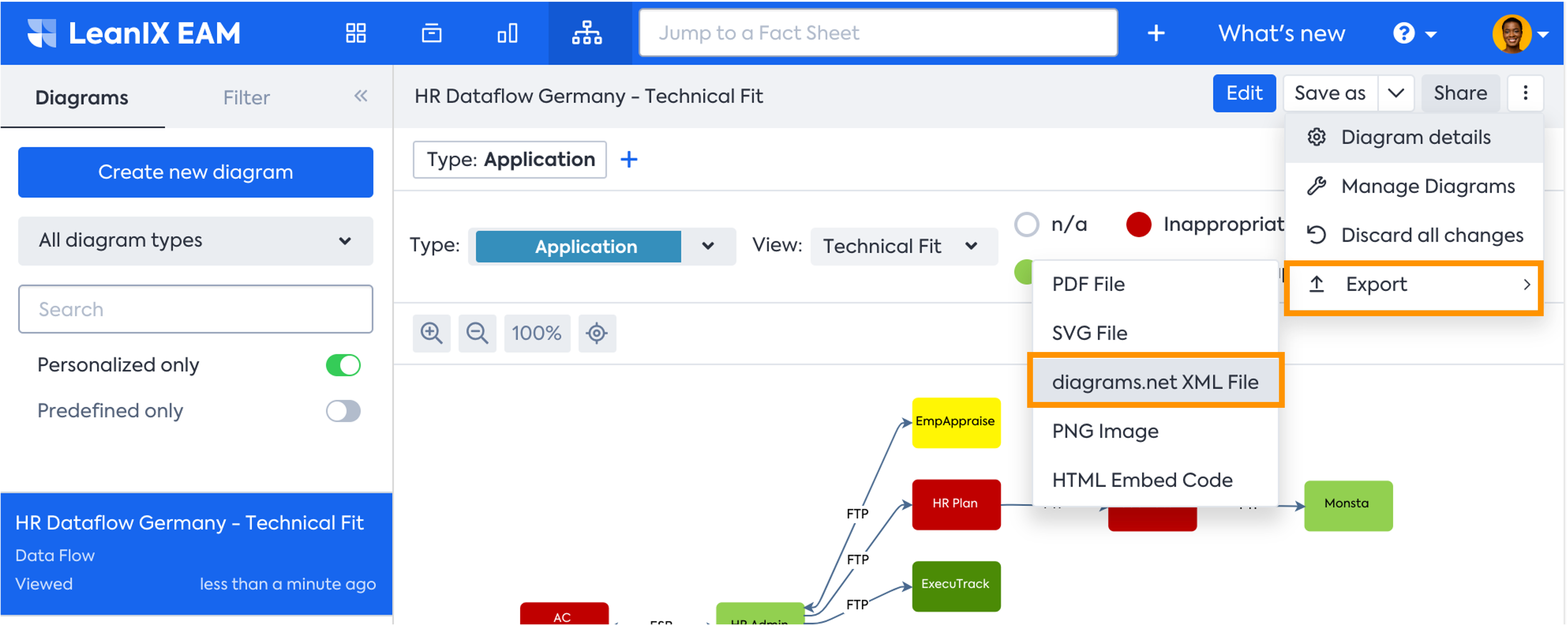Open the All diagram types dropdown
The image size is (1568, 626).
click(195, 241)
